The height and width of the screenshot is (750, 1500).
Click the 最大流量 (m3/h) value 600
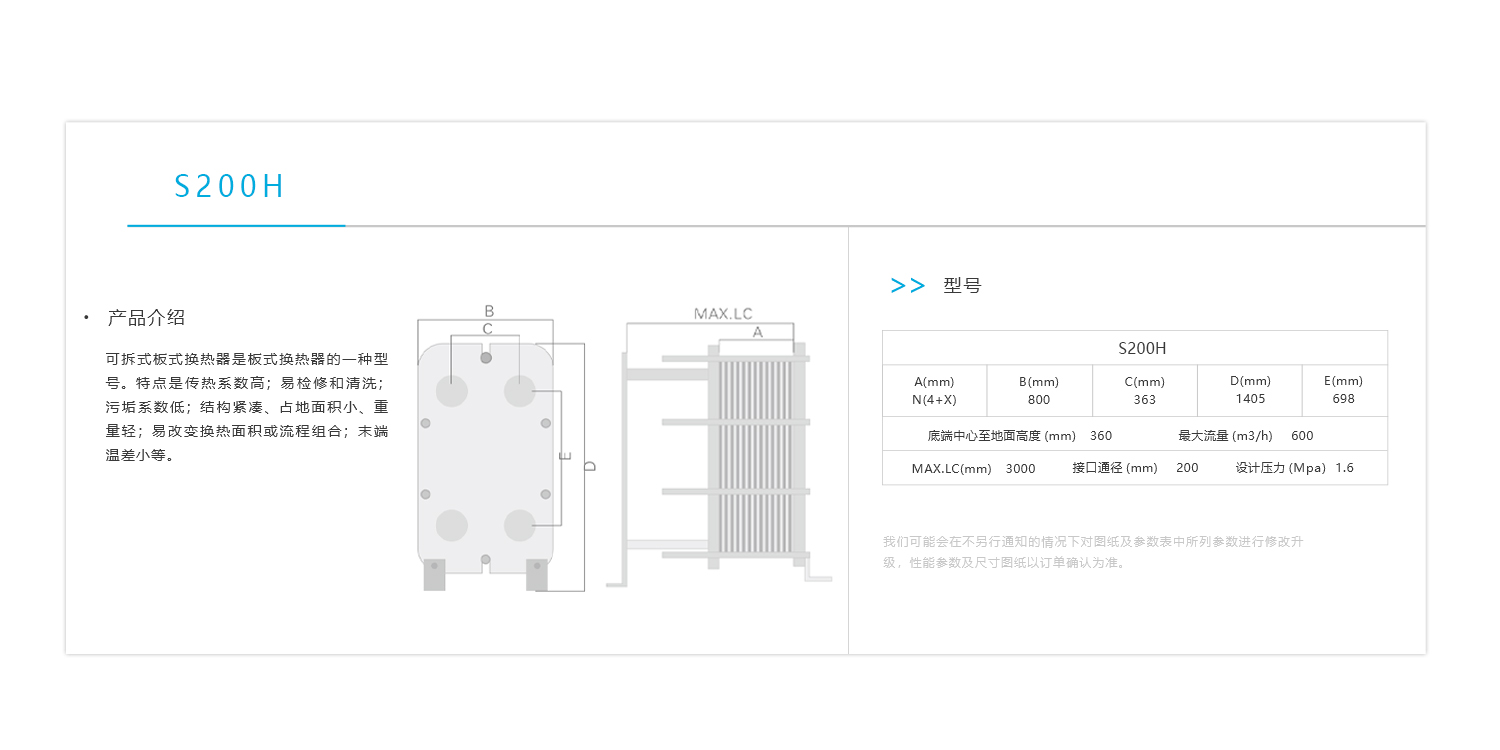pyautogui.click(x=1302, y=436)
